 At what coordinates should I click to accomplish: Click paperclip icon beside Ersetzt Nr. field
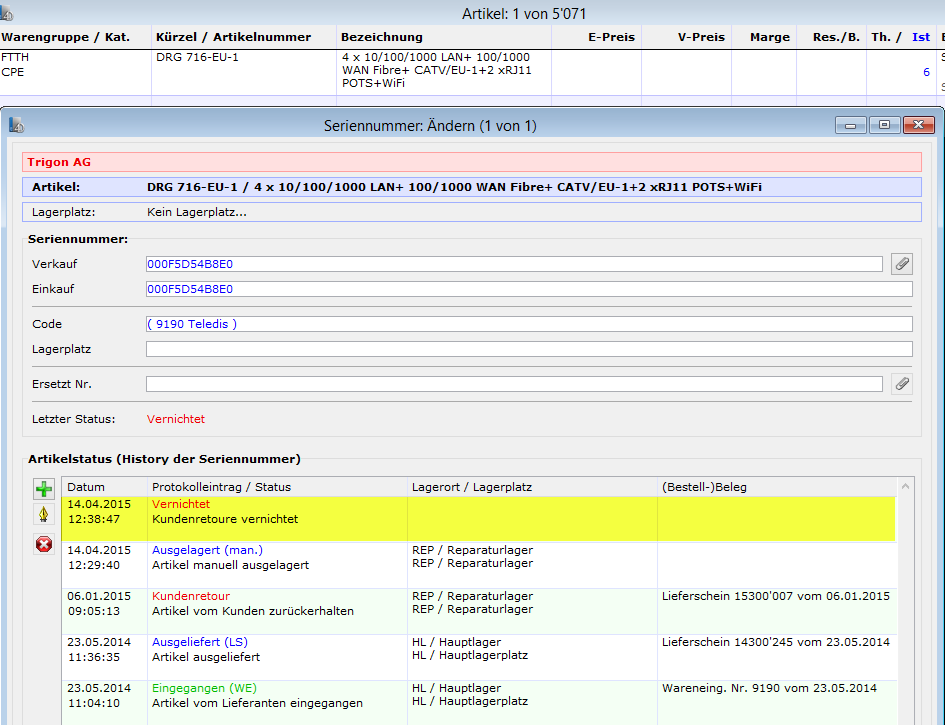coord(902,384)
